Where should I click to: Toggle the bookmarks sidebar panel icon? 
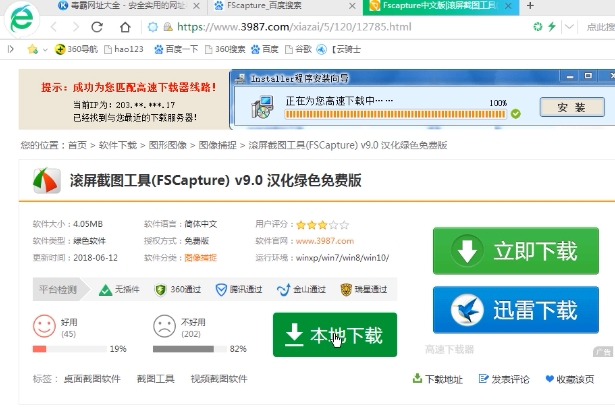coord(11,49)
